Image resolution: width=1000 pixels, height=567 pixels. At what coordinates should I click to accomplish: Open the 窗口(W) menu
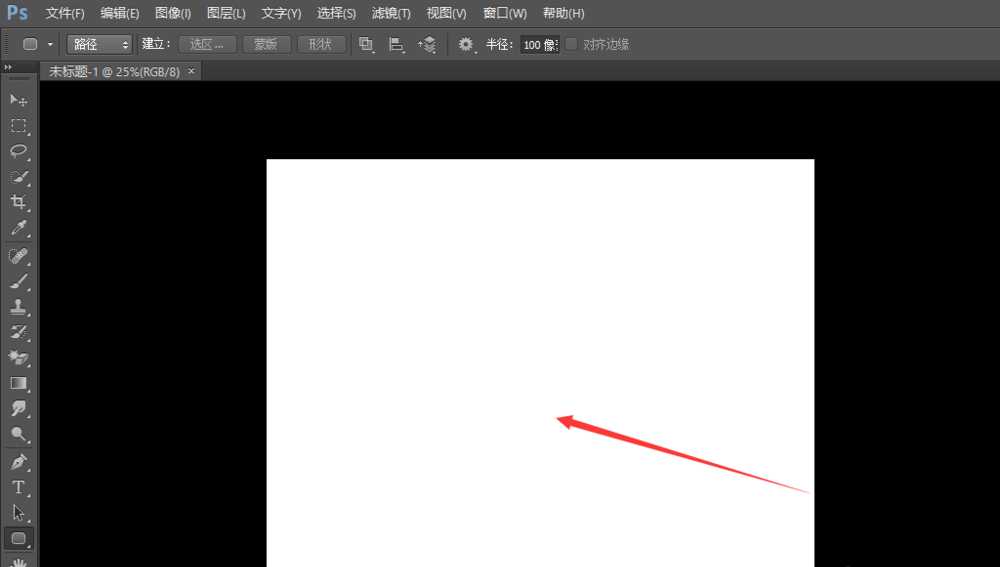coord(505,13)
